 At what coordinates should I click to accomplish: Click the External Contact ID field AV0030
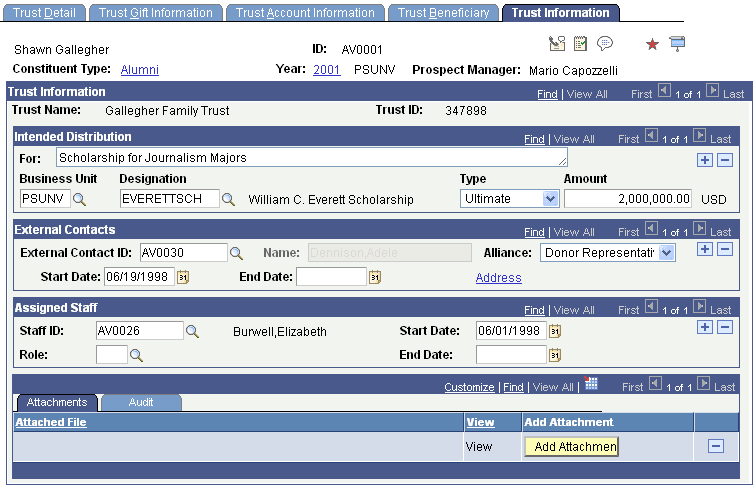(x=184, y=253)
